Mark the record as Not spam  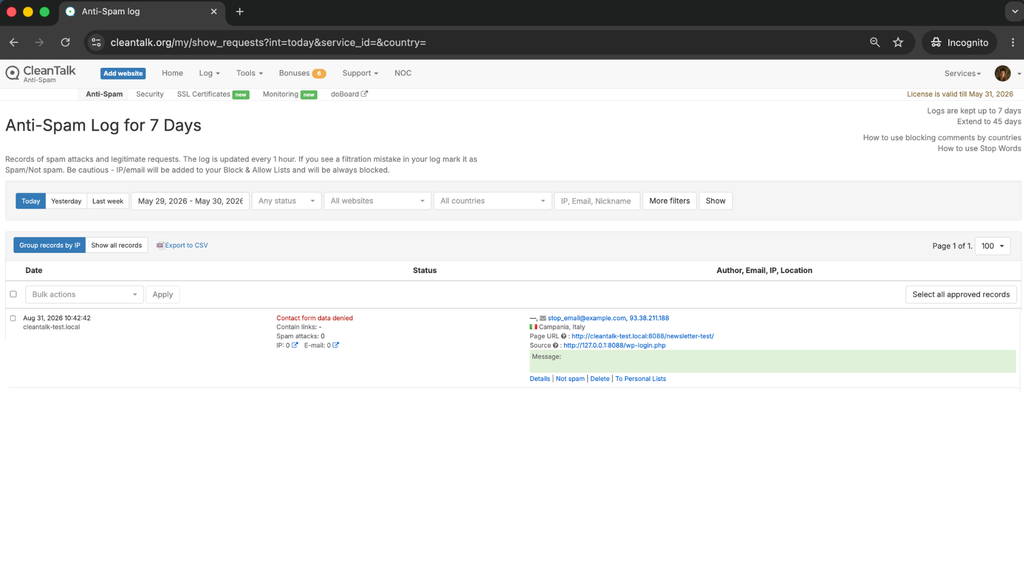tap(570, 379)
